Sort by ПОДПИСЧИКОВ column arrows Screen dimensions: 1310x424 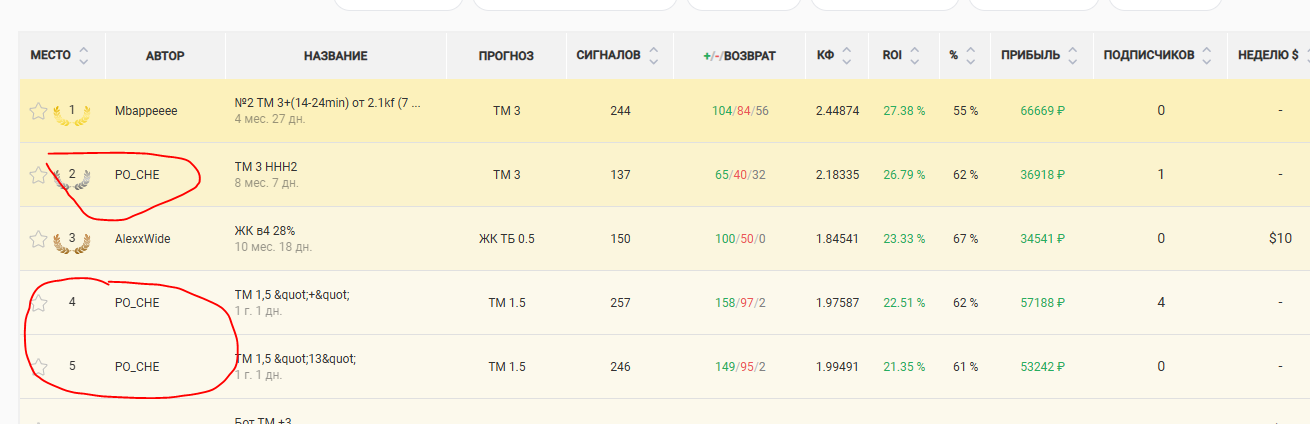1207,56
